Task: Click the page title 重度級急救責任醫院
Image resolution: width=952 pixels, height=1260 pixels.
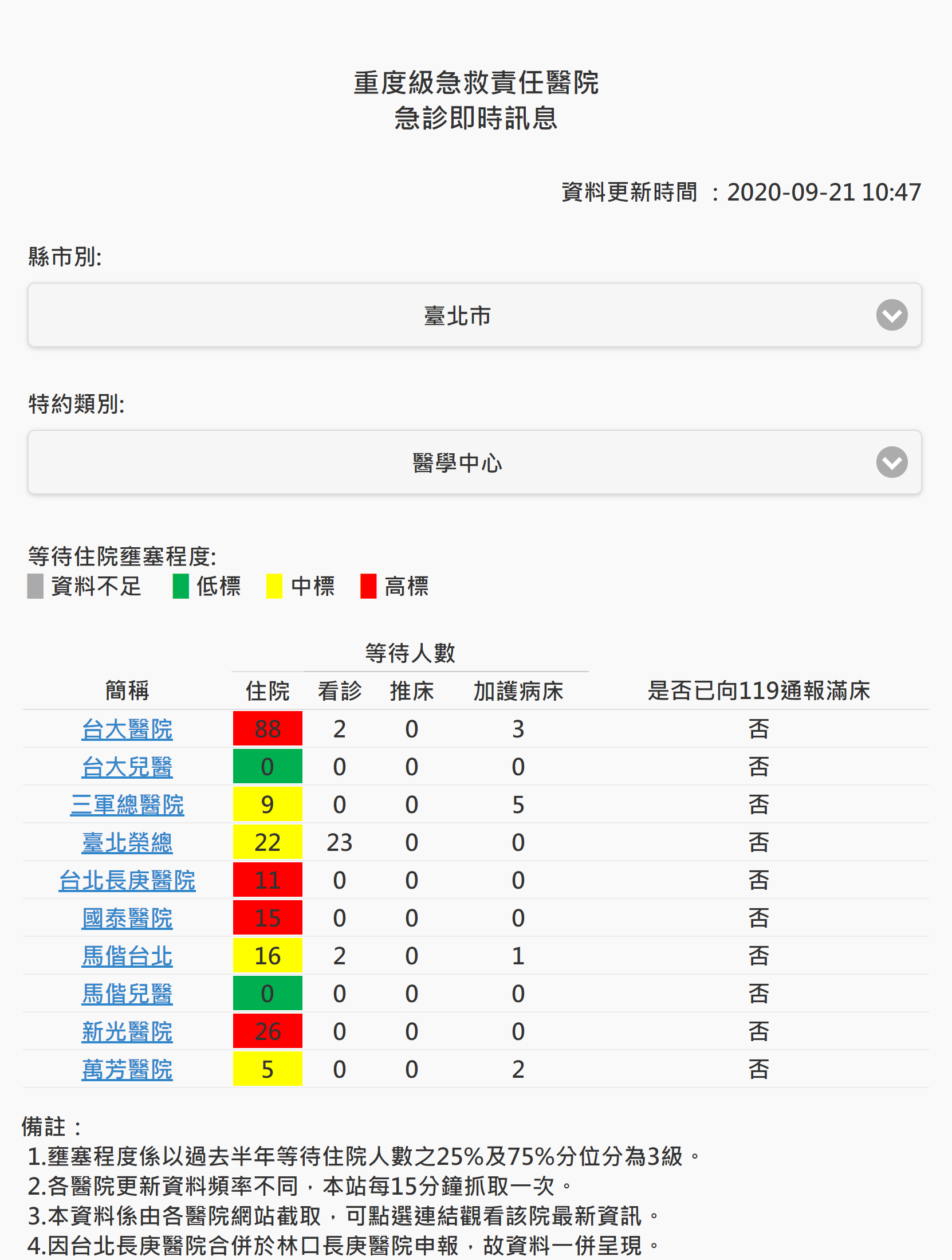Action: [x=476, y=83]
